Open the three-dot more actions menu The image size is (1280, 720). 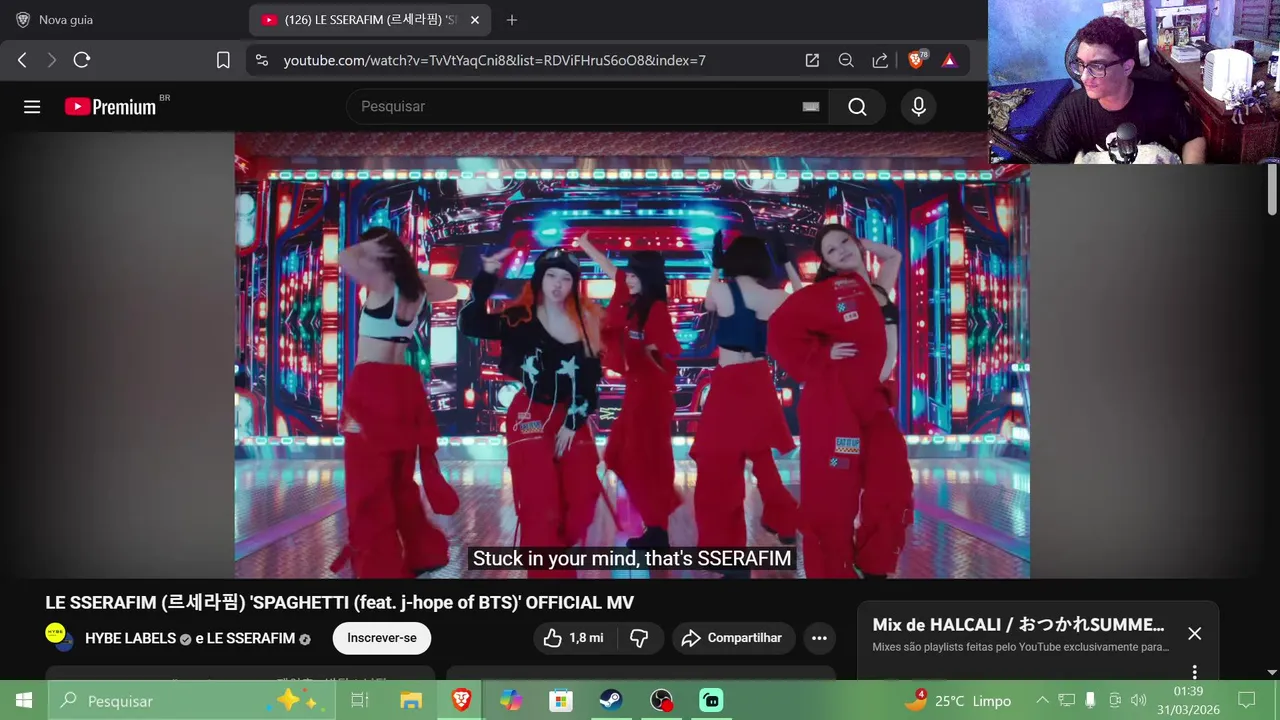point(819,638)
